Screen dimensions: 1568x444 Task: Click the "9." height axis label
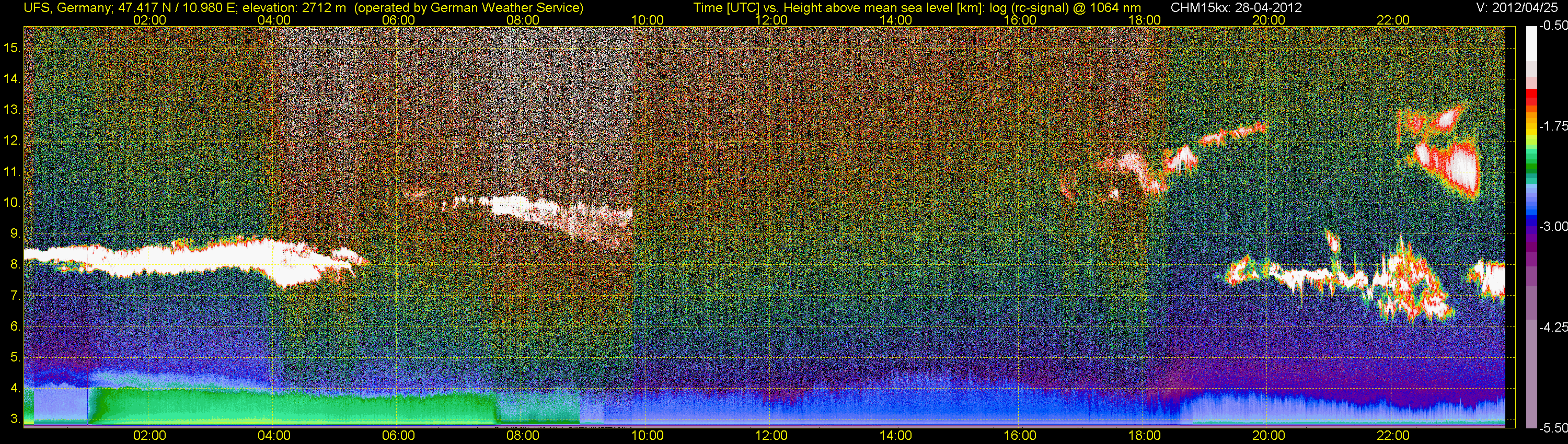[x=15, y=233]
